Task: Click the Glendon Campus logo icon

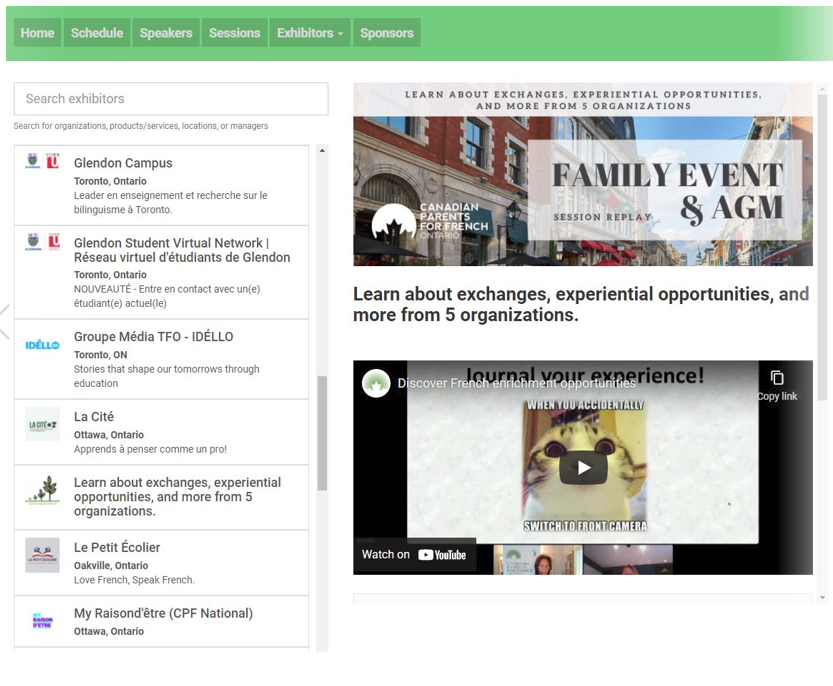Action: pos(42,161)
